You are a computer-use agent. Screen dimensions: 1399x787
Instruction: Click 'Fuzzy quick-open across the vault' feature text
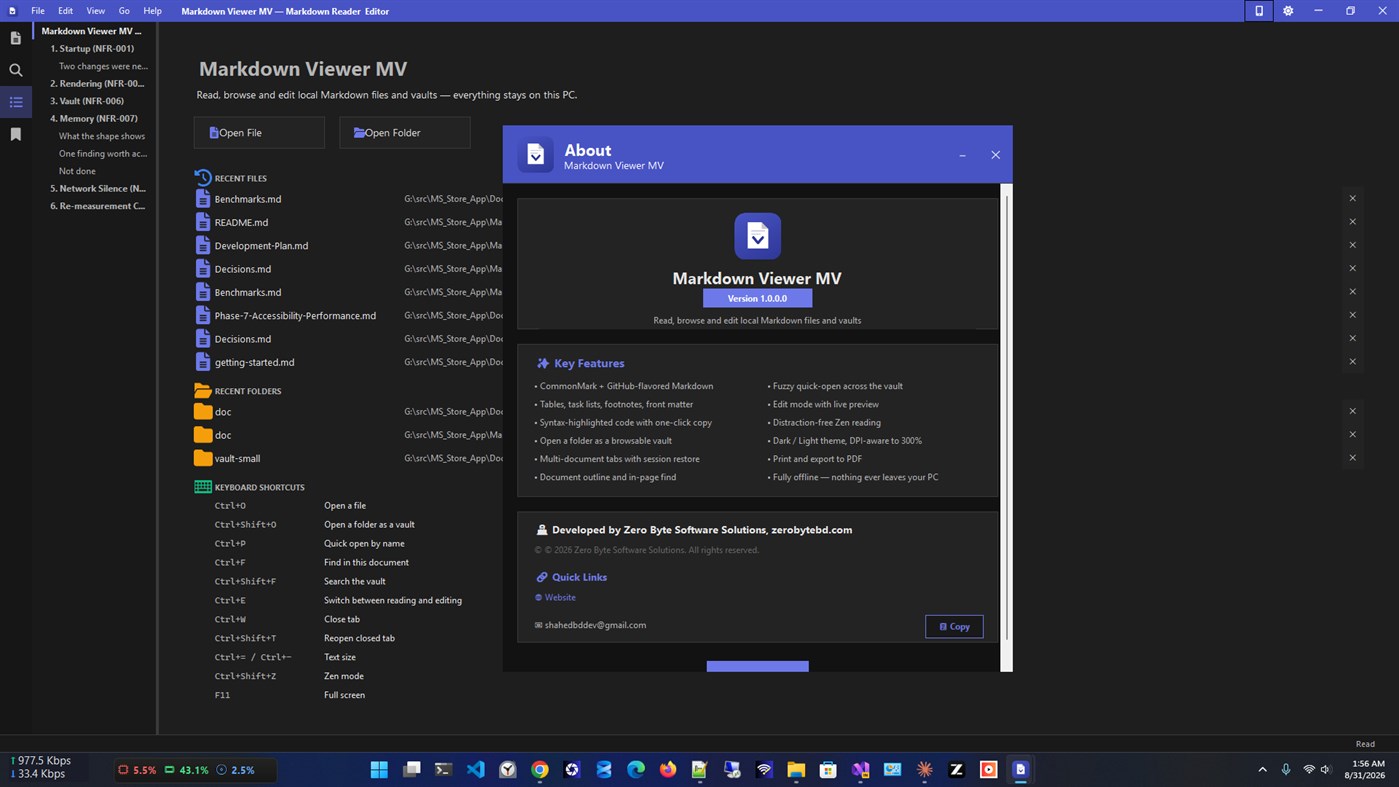click(x=838, y=386)
